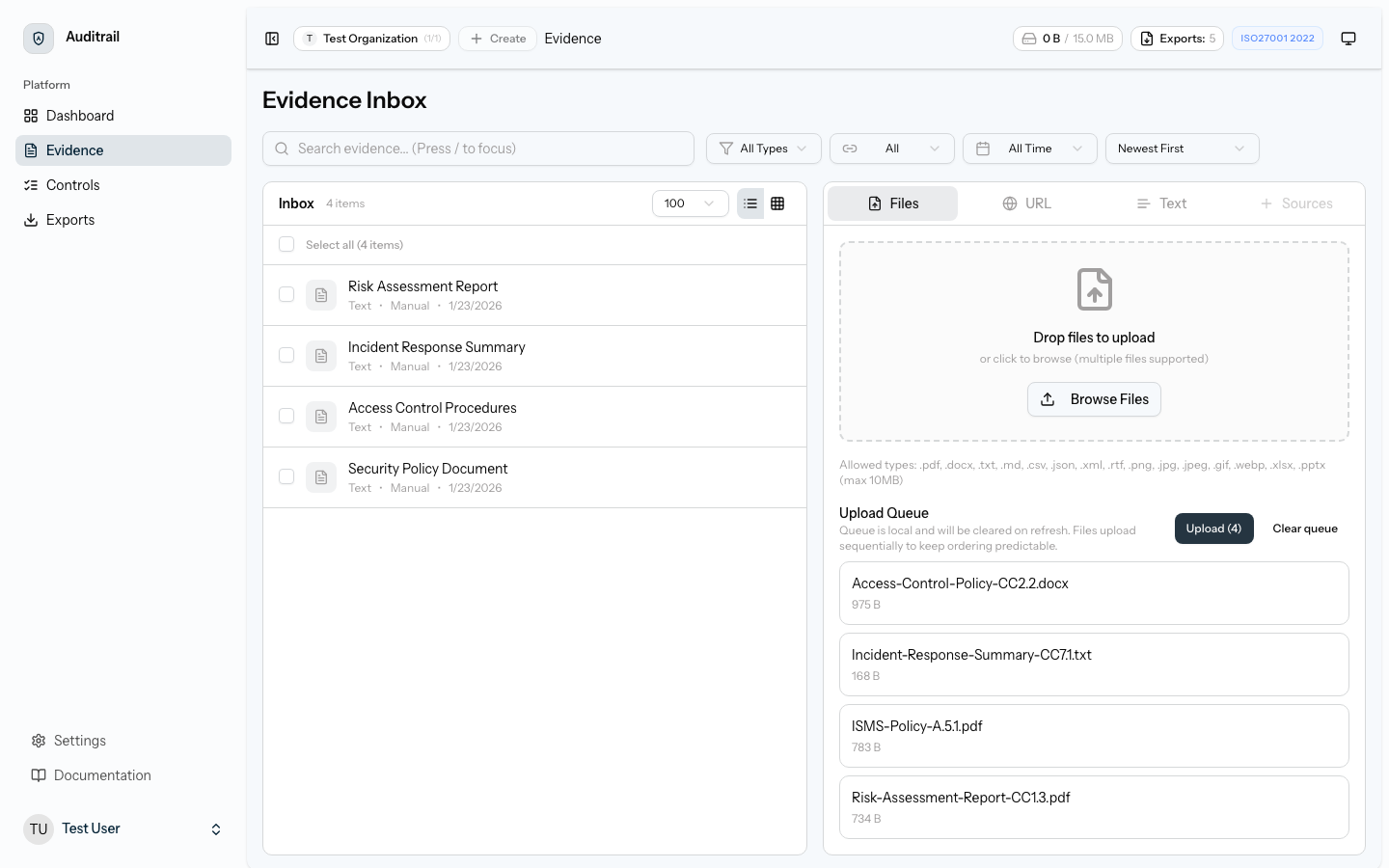Screen dimensions: 1389x868
Task: Expand the Newest First sort dropdown
Action: click(1182, 149)
